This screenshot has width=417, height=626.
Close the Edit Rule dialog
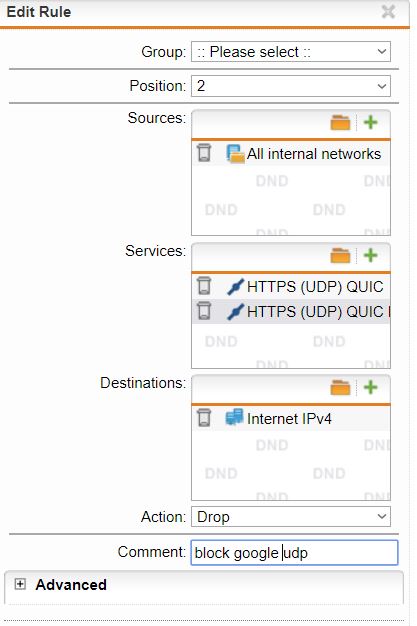(388, 12)
